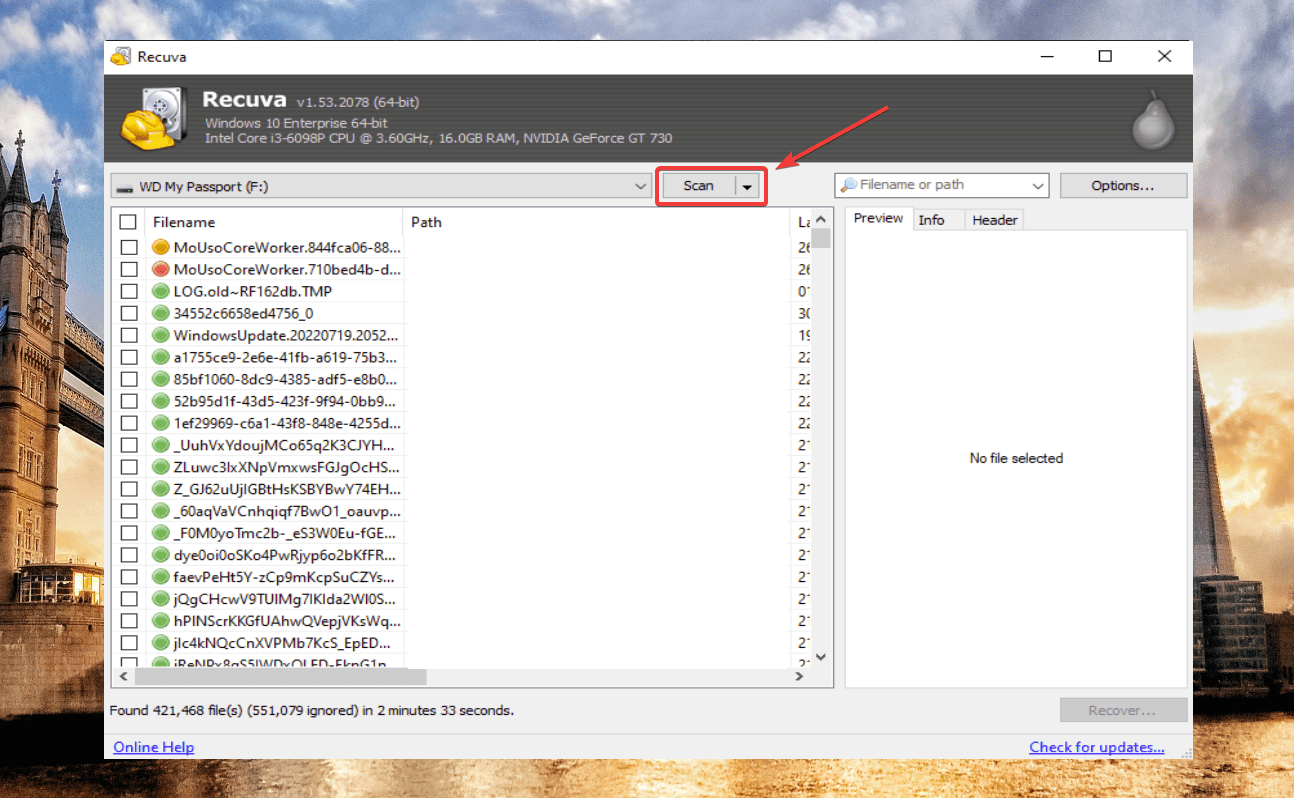This screenshot has height=798, width=1294.
Task: Enable the checkbox for 85bf1060-8dc9 file
Action: (128, 379)
